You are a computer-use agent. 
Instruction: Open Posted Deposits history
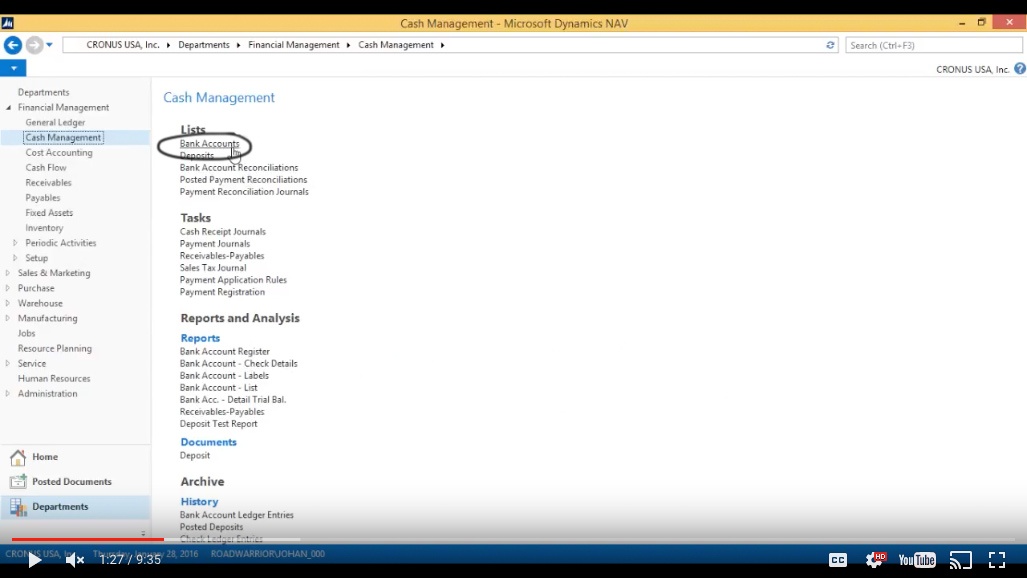211,527
